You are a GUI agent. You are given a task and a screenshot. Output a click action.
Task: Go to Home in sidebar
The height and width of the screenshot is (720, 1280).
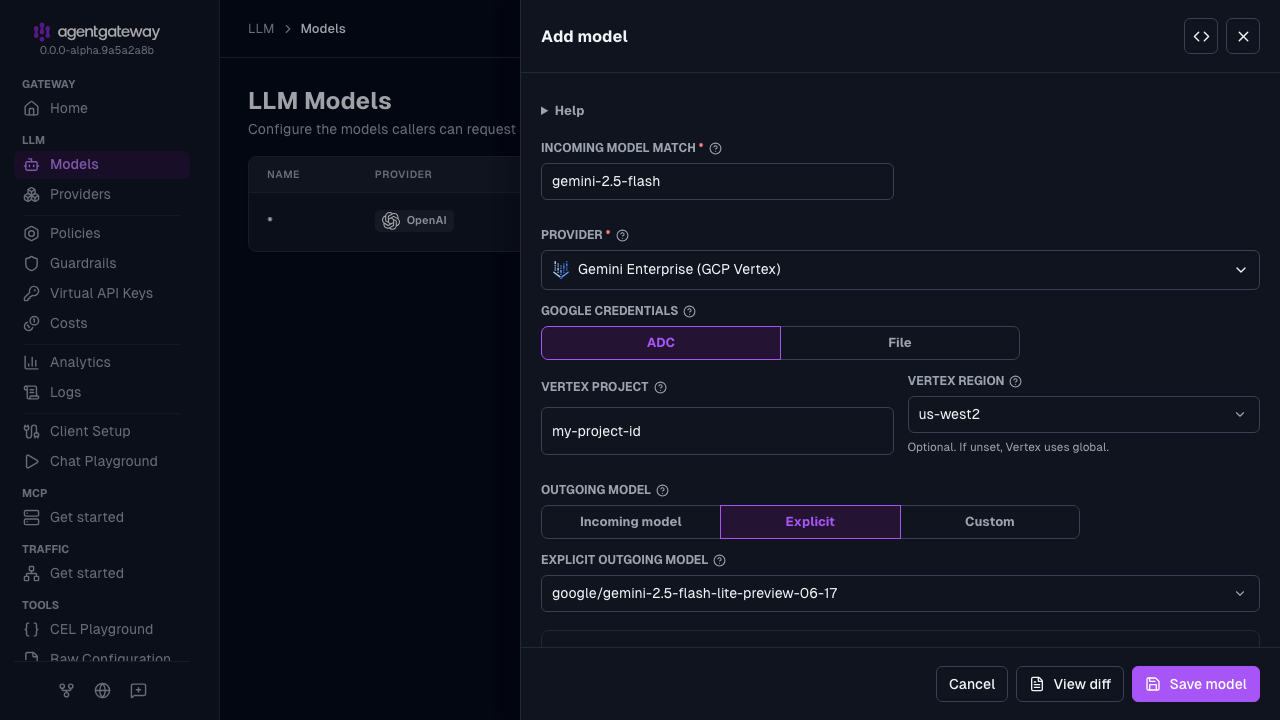click(102, 108)
